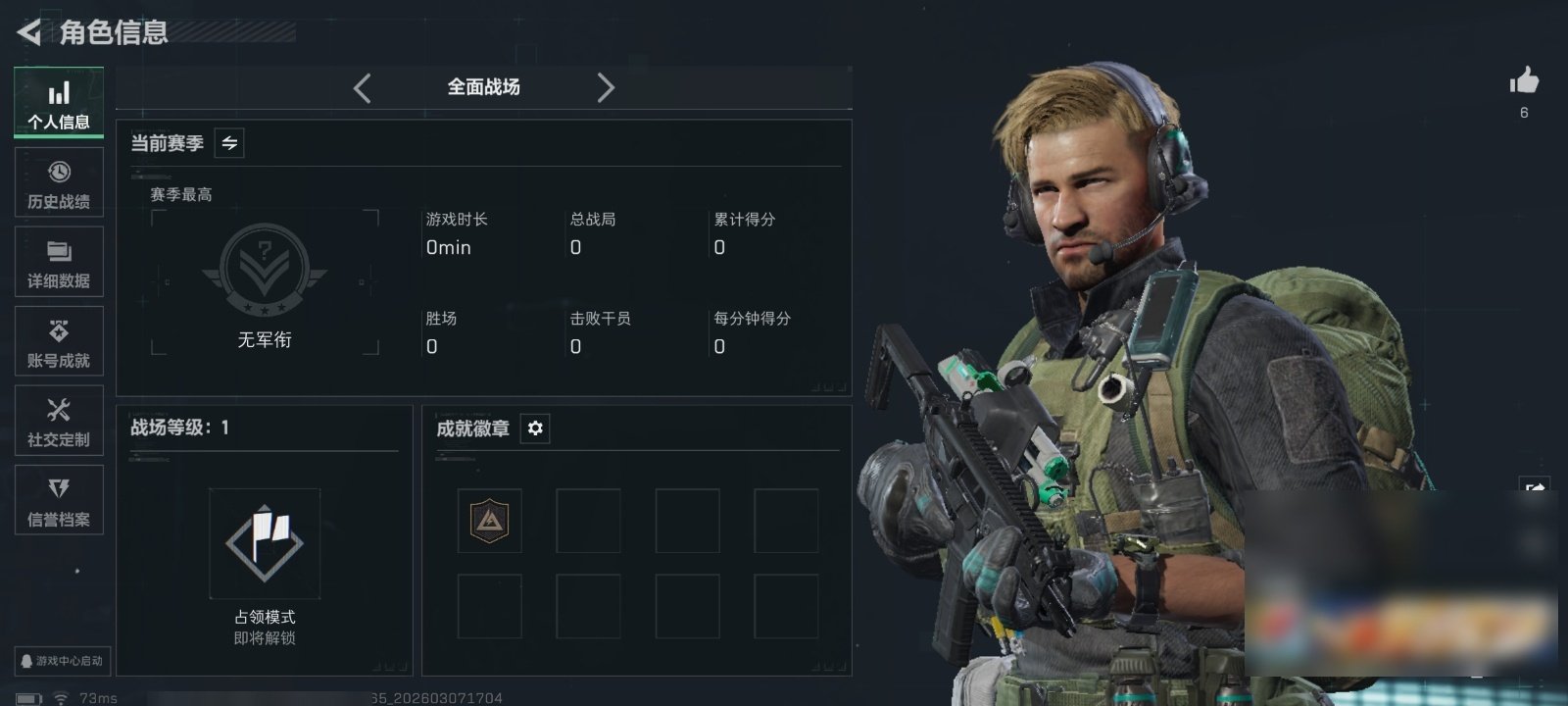Select the equipped achievement badge

click(490, 521)
